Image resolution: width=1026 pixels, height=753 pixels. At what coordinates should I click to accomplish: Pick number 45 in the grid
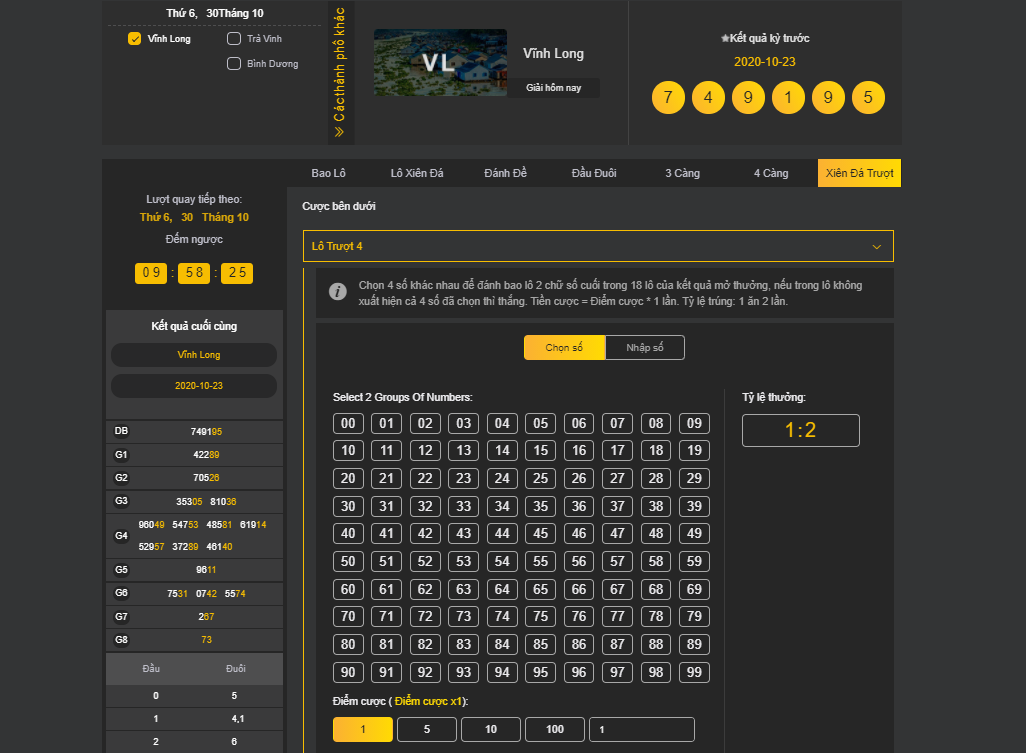pos(540,534)
